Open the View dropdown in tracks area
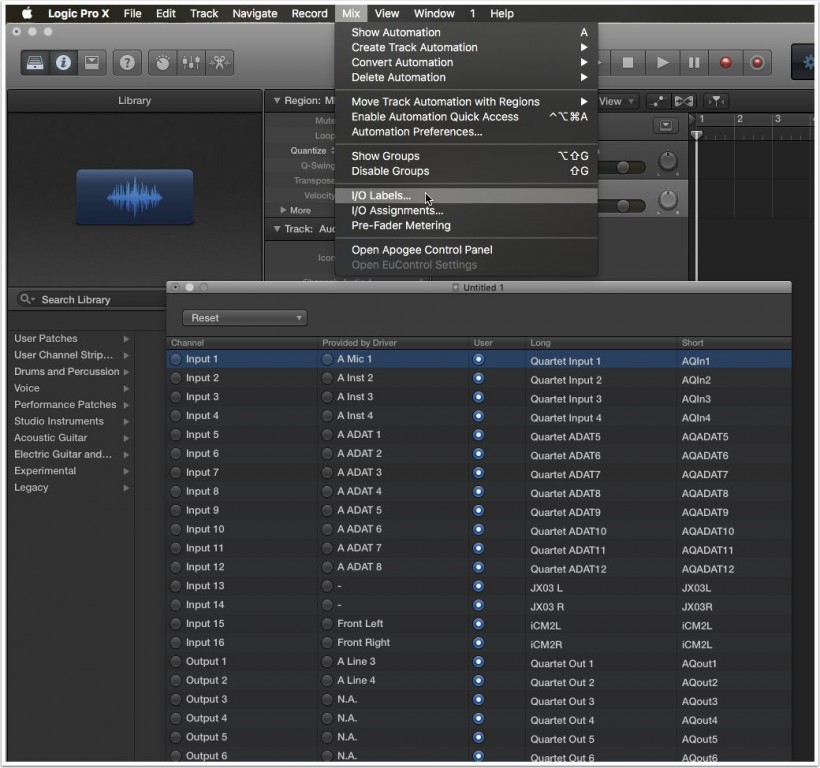The image size is (820, 768). [617, 101]
